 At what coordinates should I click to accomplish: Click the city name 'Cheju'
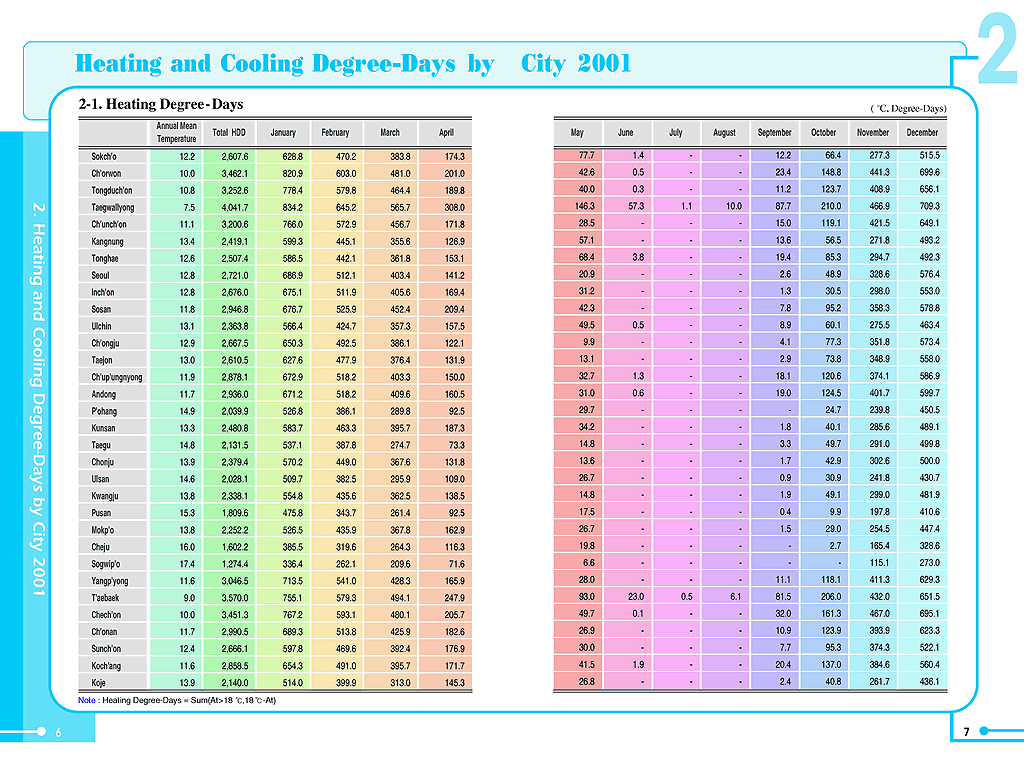[x=100, y=547]
